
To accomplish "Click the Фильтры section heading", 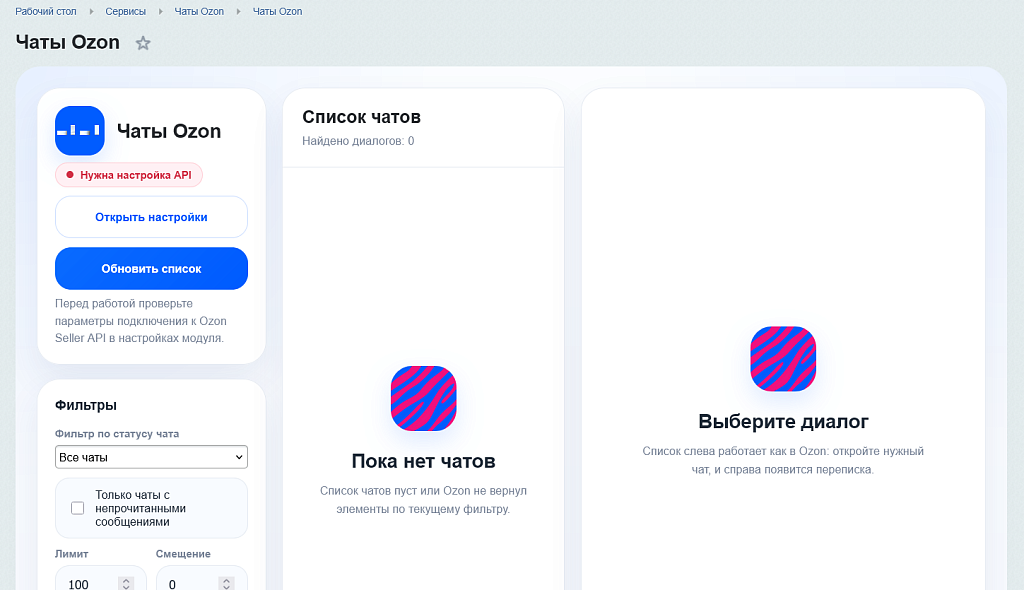I will click(86, 405).
